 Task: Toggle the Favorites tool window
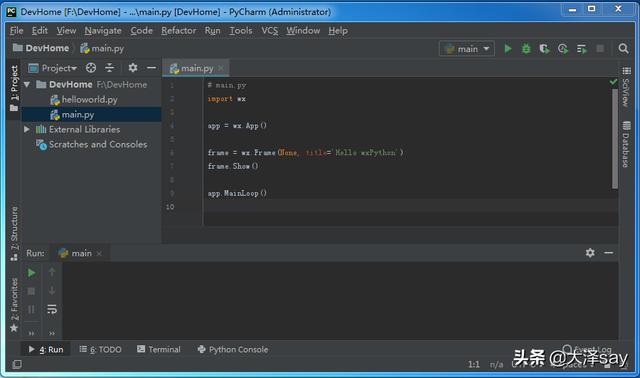coord(14,305)
